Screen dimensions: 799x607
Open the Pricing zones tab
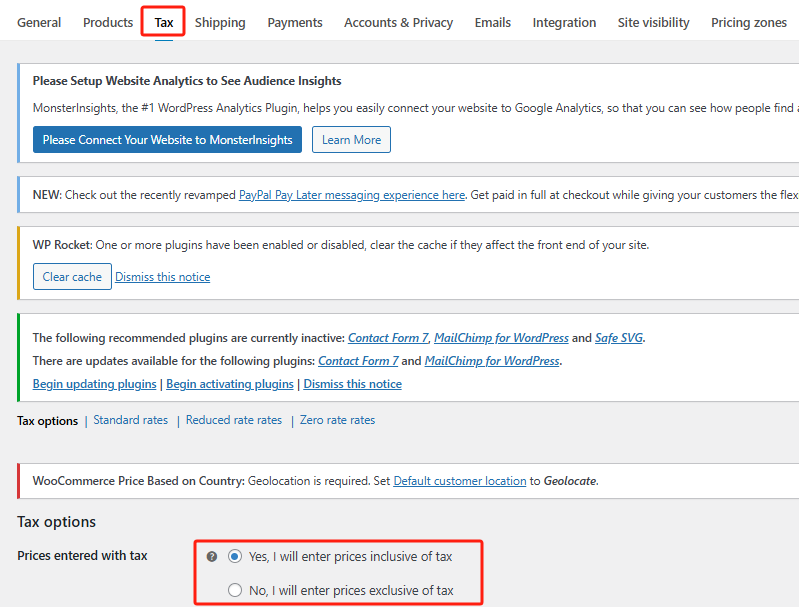749,22
